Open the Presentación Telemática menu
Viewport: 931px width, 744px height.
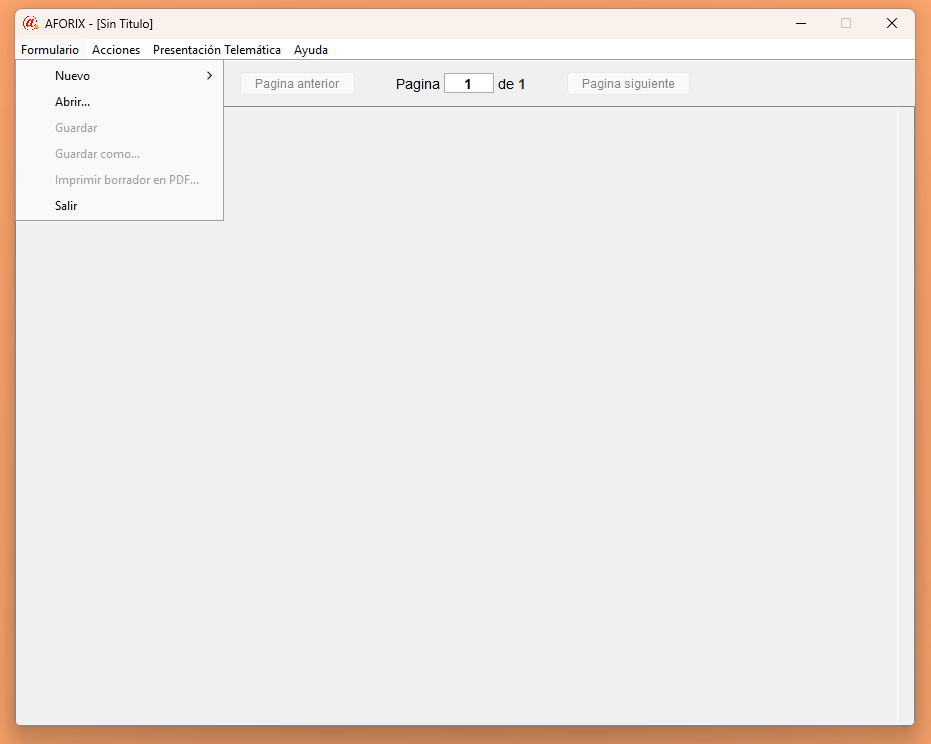(x=217, y=50)
